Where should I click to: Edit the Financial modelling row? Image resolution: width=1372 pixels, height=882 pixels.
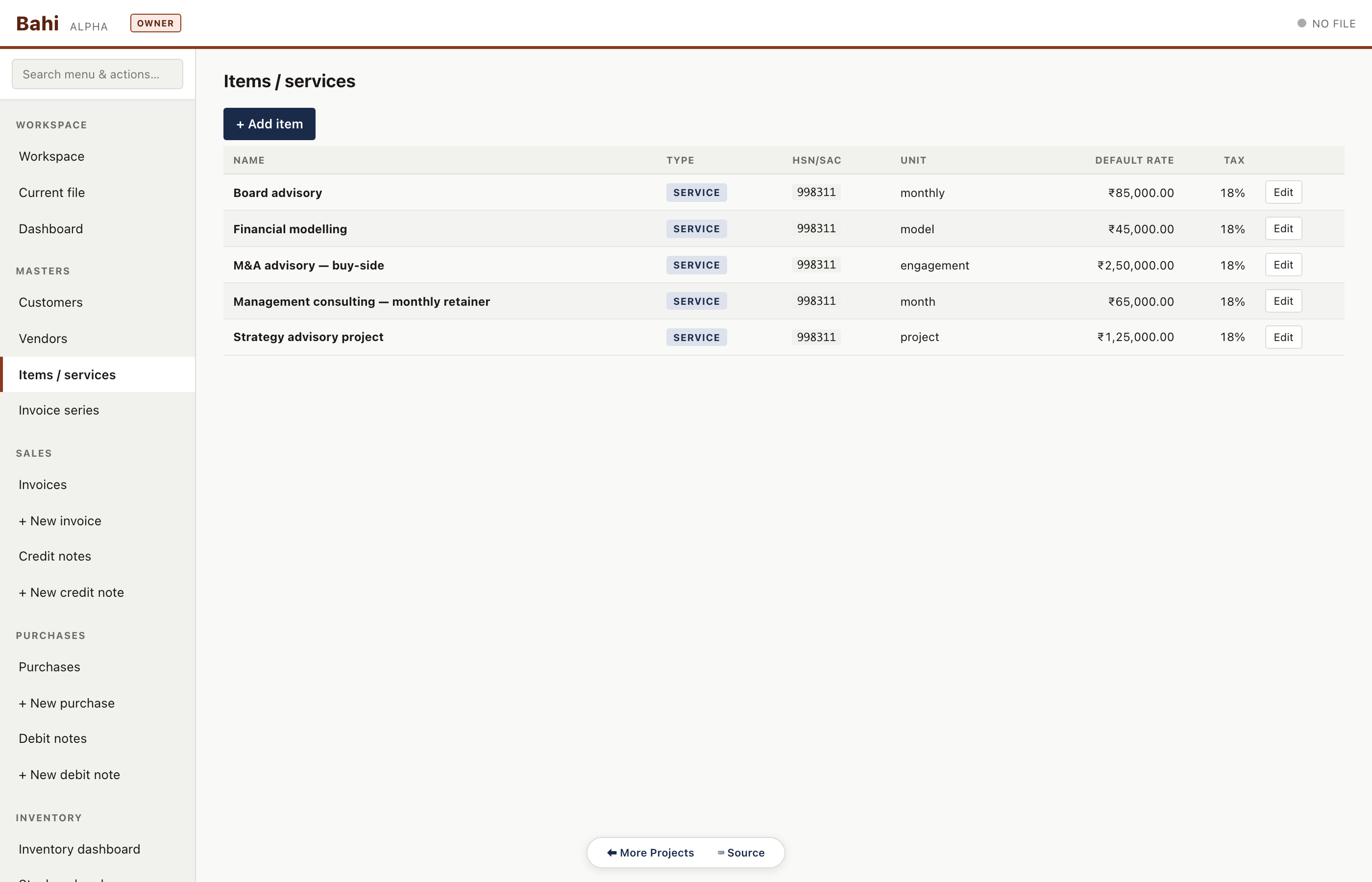(1283, 228)
